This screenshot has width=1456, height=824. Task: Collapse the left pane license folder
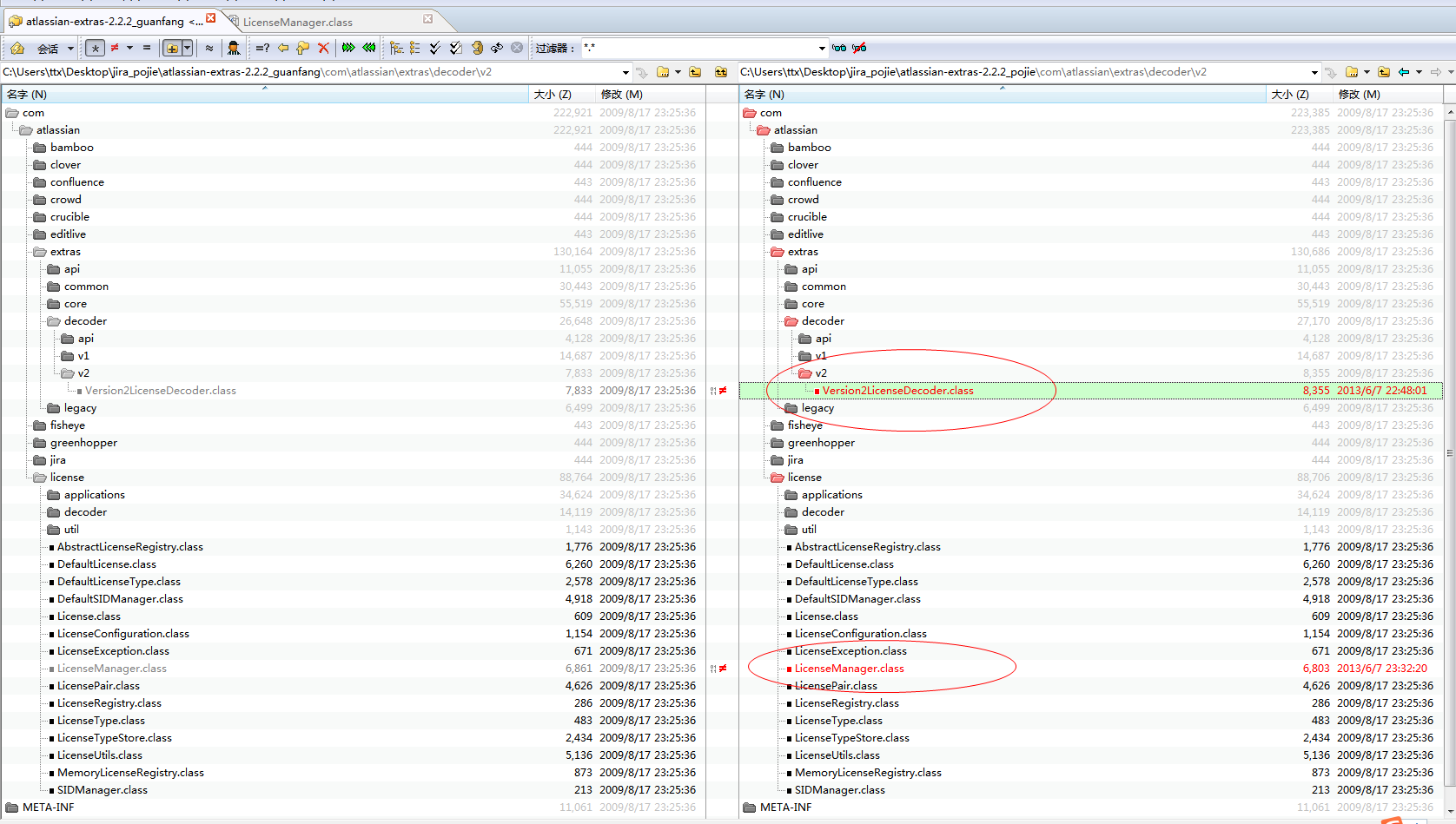tap(39, 478)
